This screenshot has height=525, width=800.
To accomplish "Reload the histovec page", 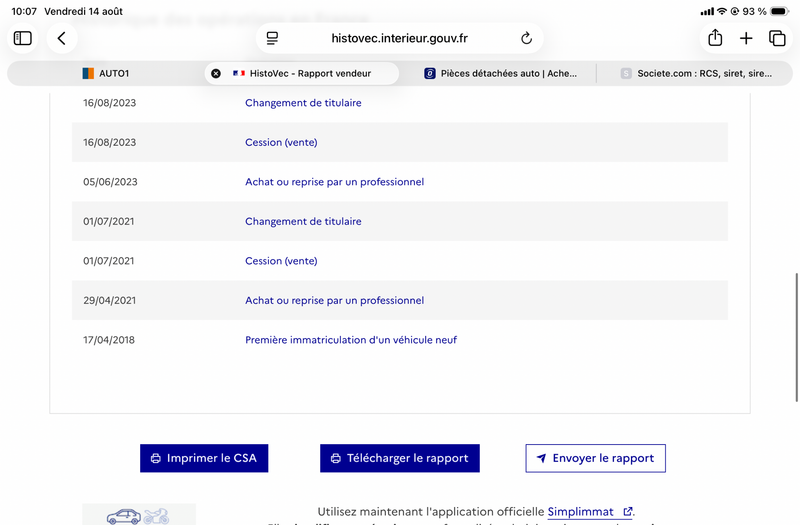I will coord(527,38).
